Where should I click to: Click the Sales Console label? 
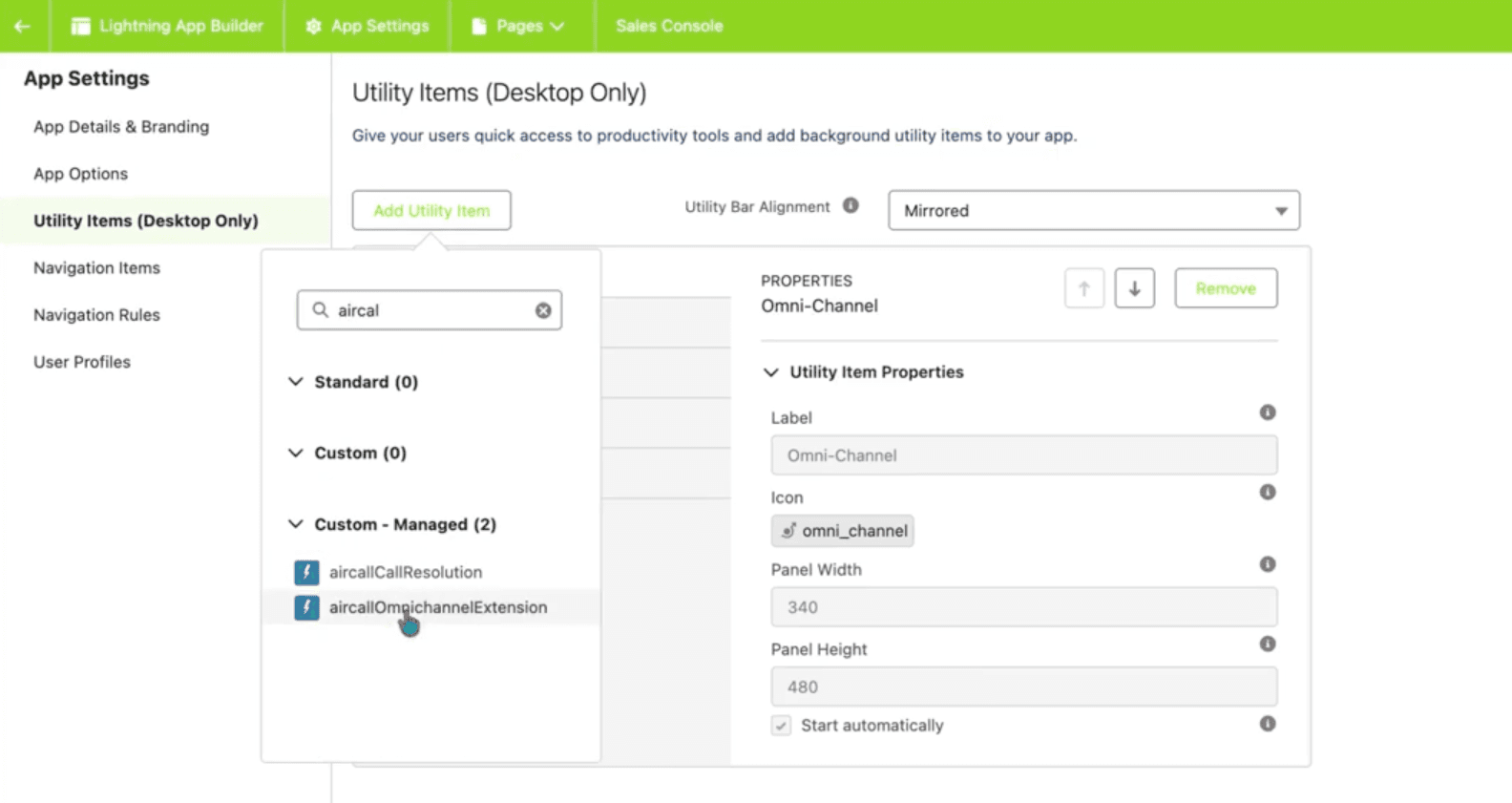[x=669, y=26]
